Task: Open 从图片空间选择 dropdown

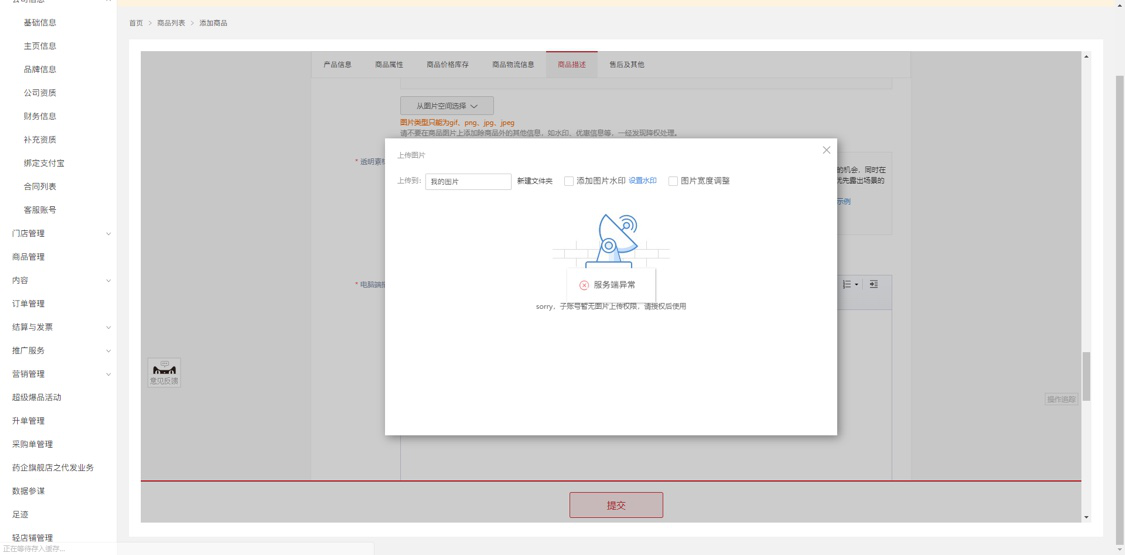Action: click(x=446, y=105)
